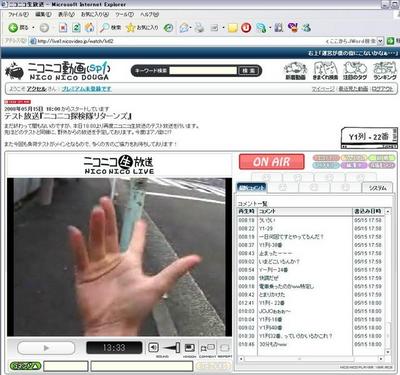Open the マイページ link
Screen dimensions: 400x375
(323, 89)
